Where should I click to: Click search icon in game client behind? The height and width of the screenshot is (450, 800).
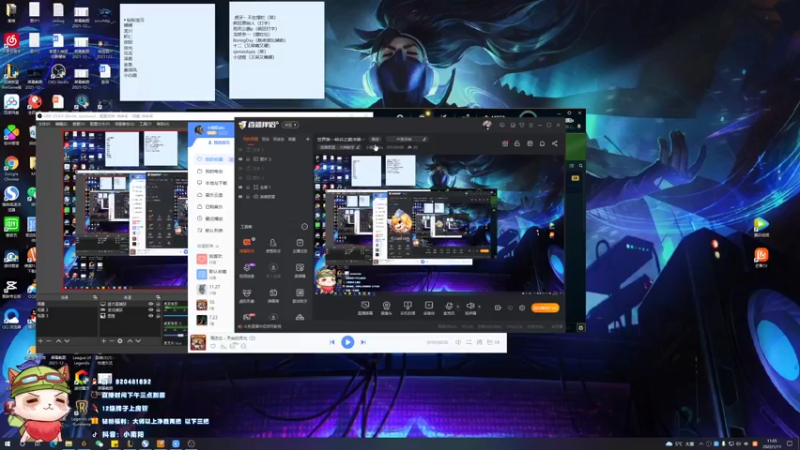pyautogui.click(x=581, y=166)
